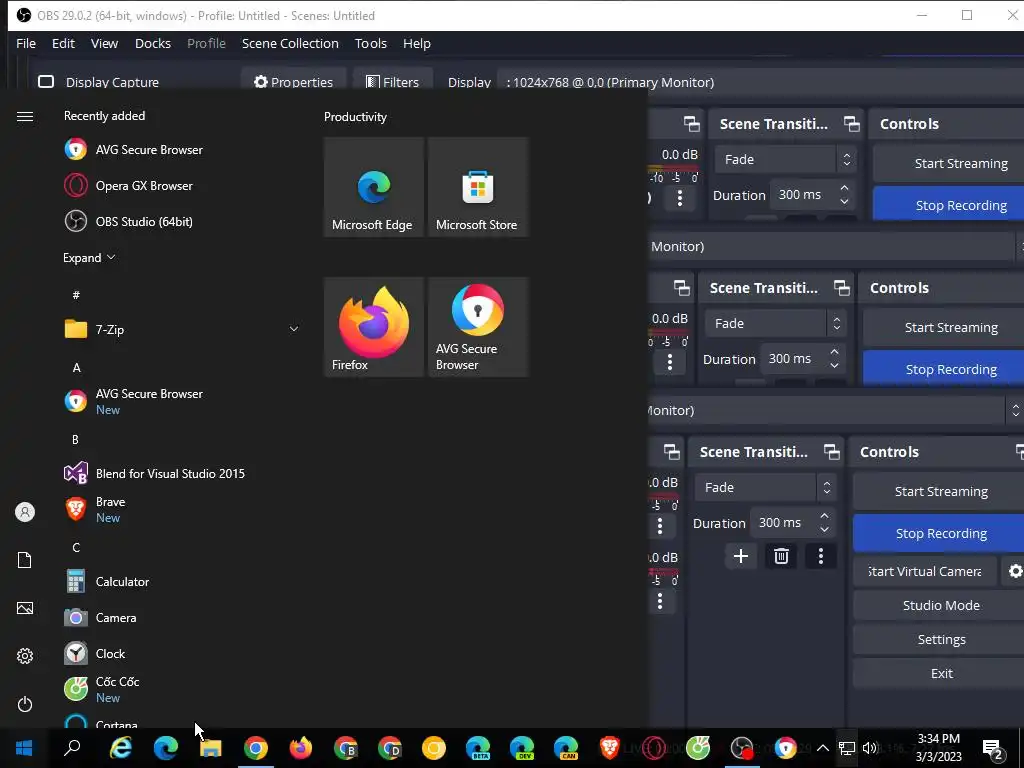Screen dimensions: 1024x768
Task: Open the Display monitor dropdown in OBS toolbar
Action: point(761,82)
